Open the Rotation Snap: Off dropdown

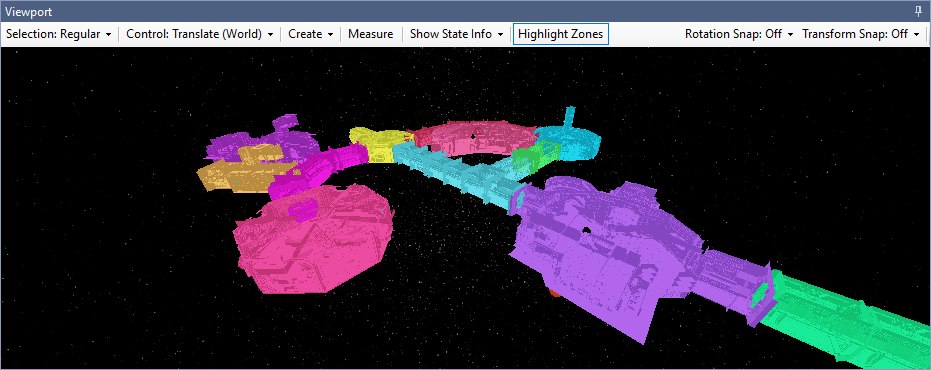click(739, 34)
